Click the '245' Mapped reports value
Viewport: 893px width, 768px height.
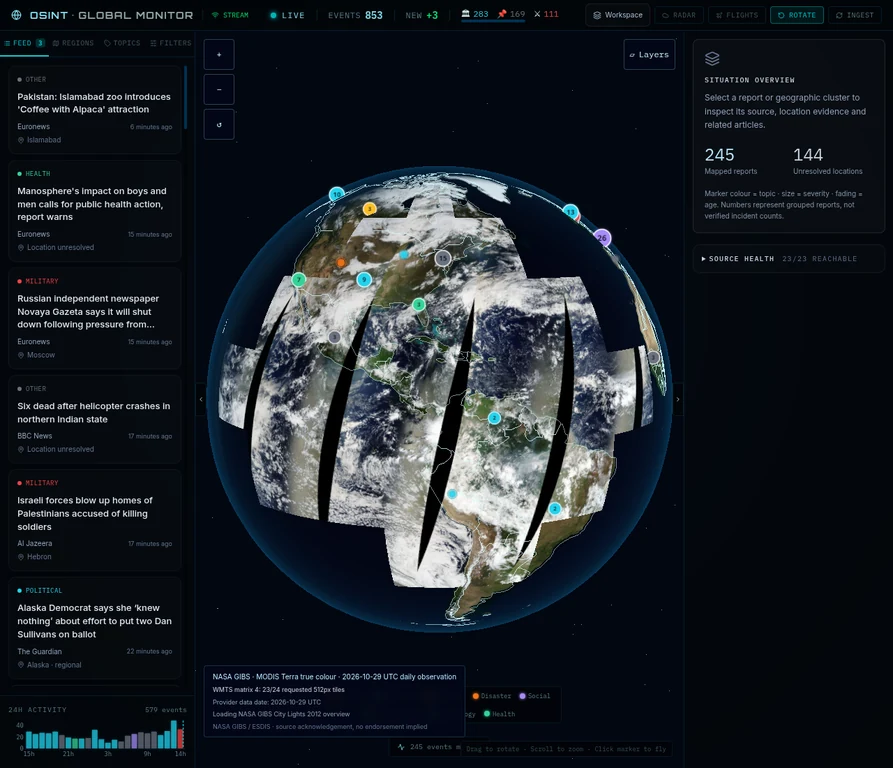719,155
